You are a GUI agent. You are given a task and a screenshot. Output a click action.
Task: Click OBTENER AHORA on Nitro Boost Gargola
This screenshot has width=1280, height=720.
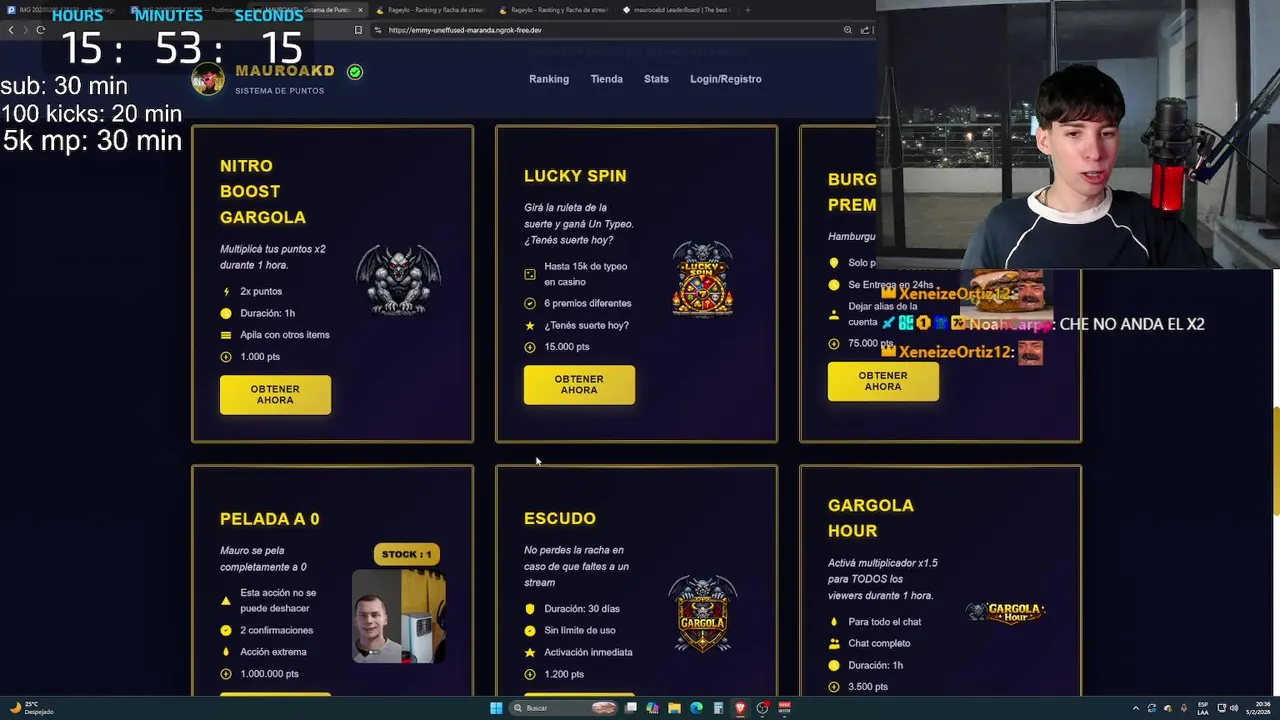pos(275,395)
